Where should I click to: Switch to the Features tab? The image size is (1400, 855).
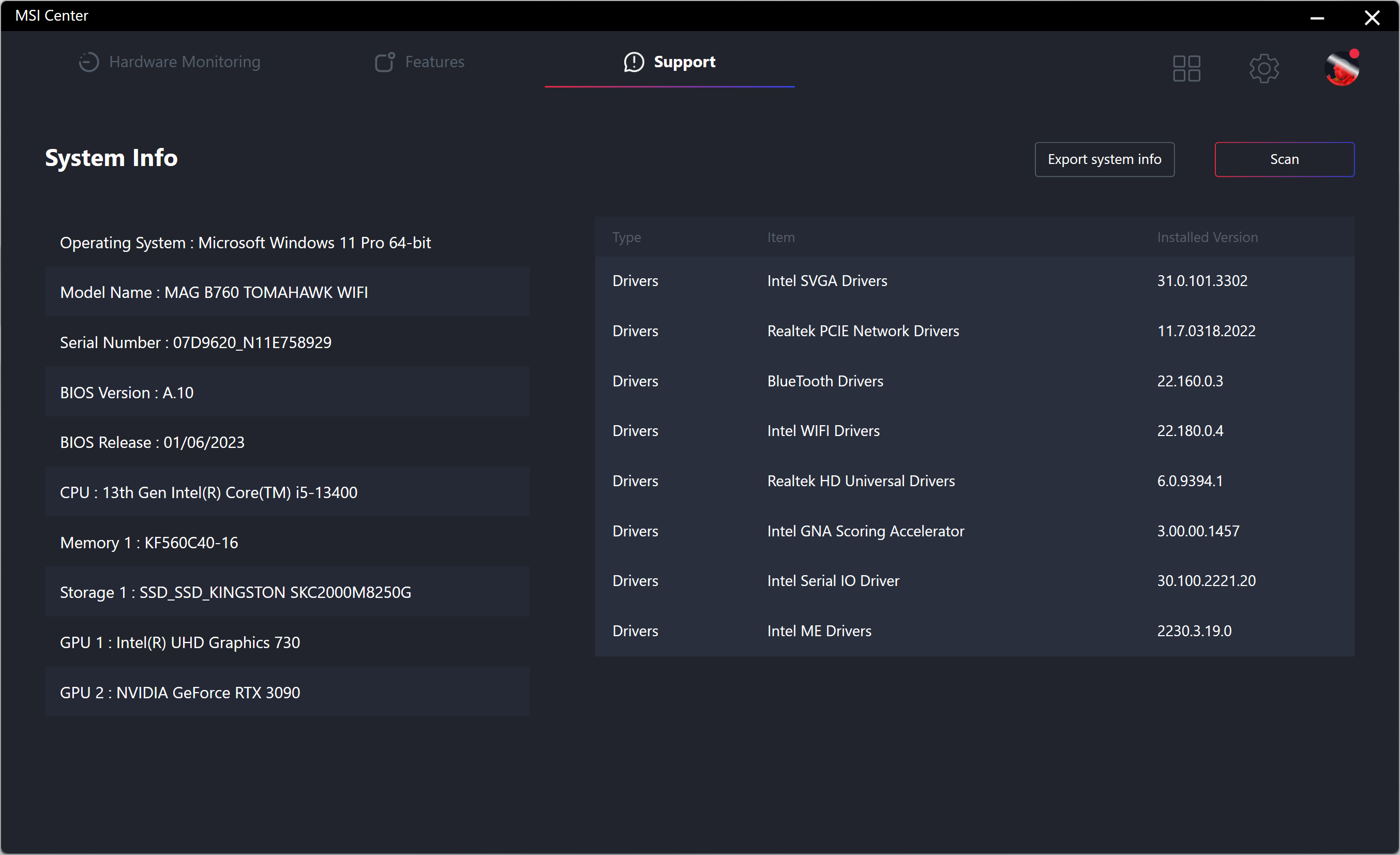point(420,62)
